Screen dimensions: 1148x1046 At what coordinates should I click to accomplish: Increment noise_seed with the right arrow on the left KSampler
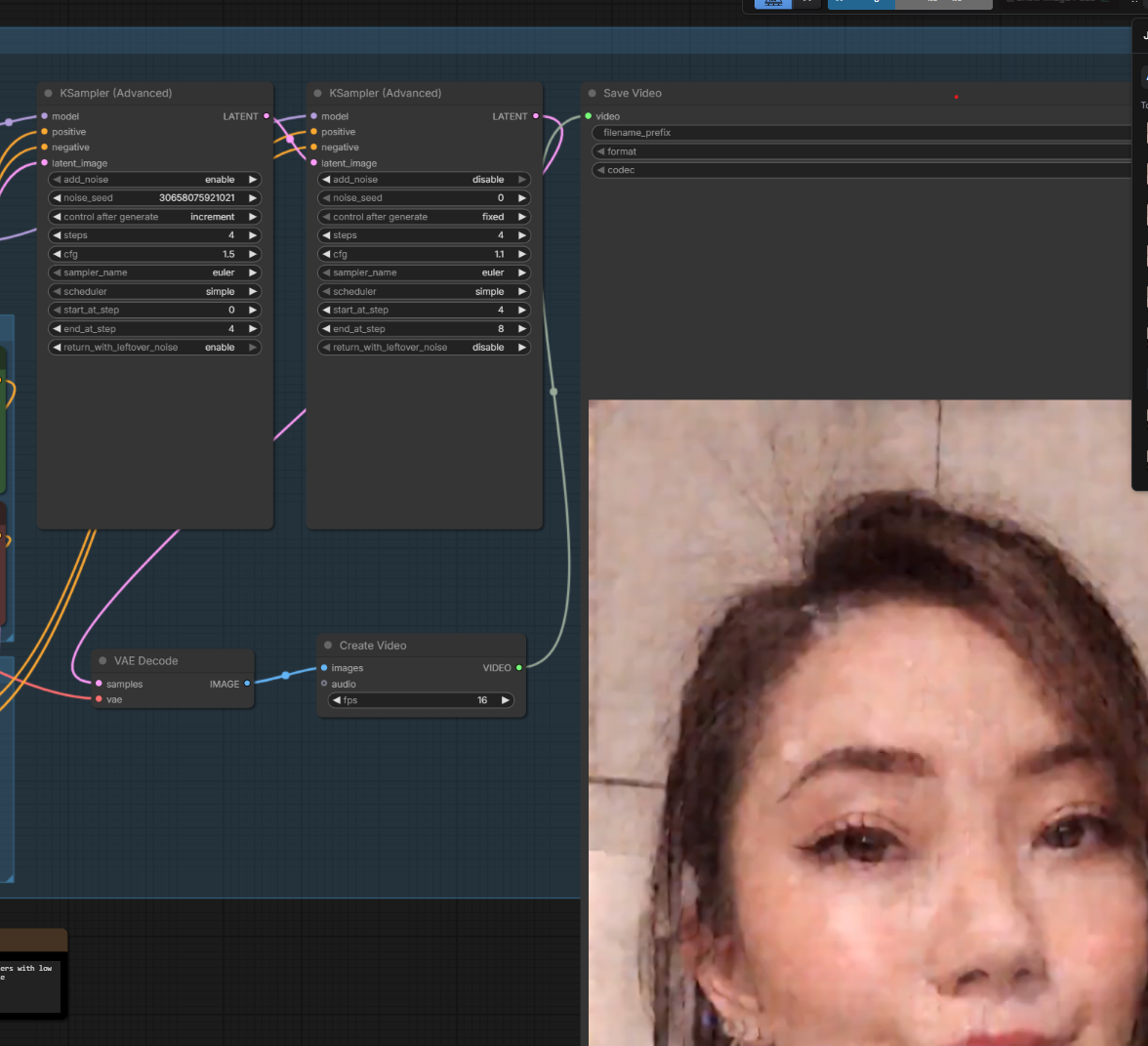(253, 197)
